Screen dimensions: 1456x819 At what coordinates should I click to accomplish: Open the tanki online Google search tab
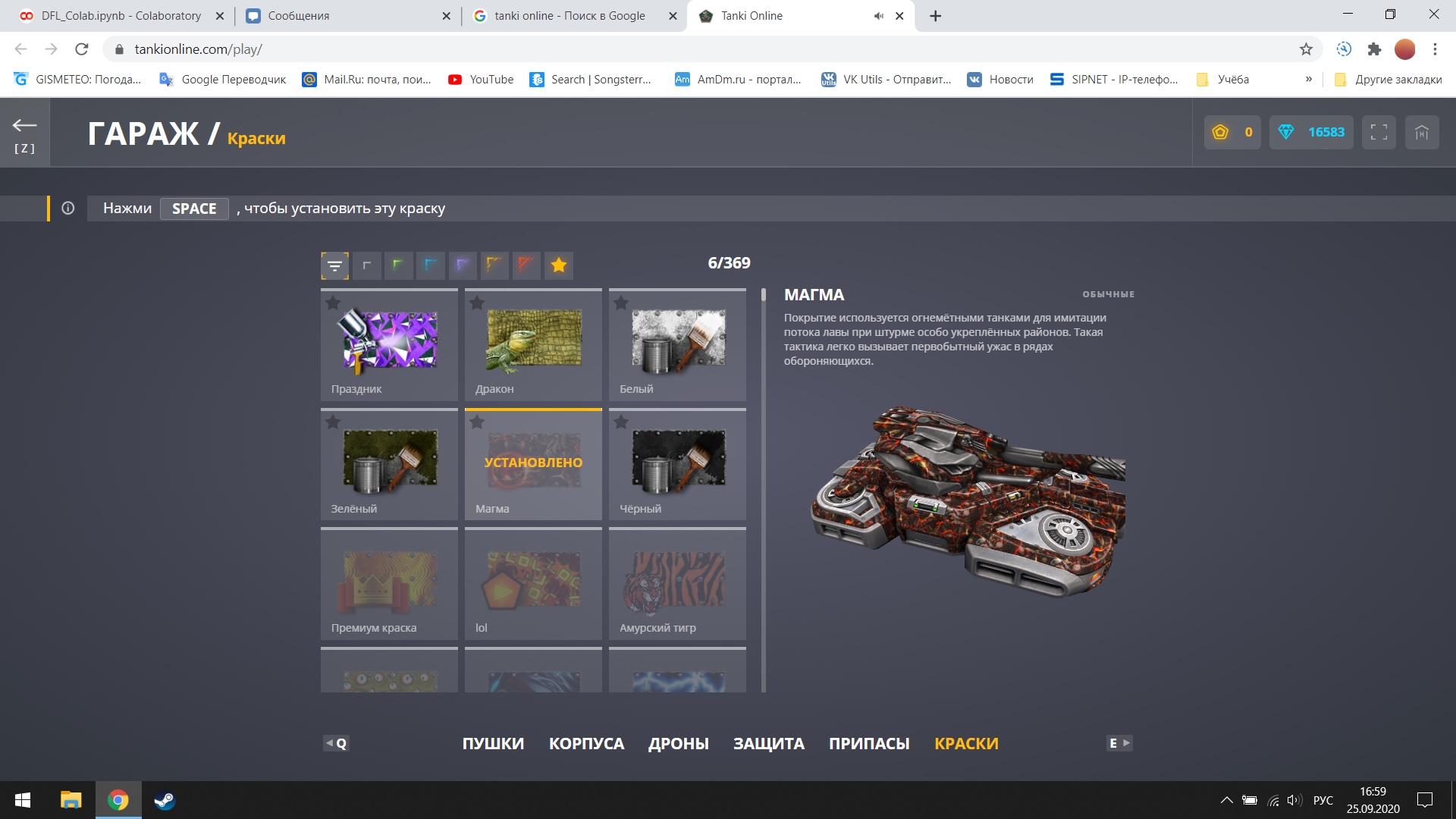tap(574, 16)
